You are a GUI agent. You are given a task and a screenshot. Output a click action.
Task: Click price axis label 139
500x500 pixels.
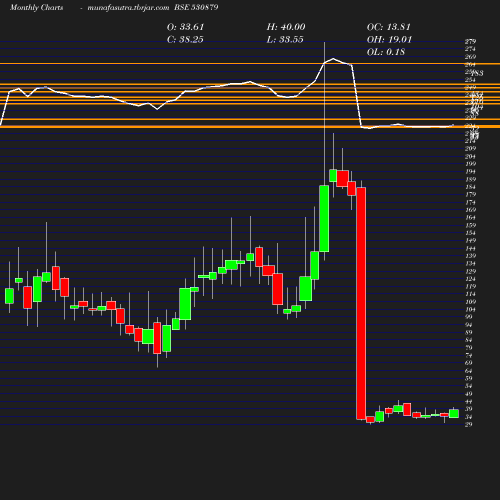click(470, 256)
